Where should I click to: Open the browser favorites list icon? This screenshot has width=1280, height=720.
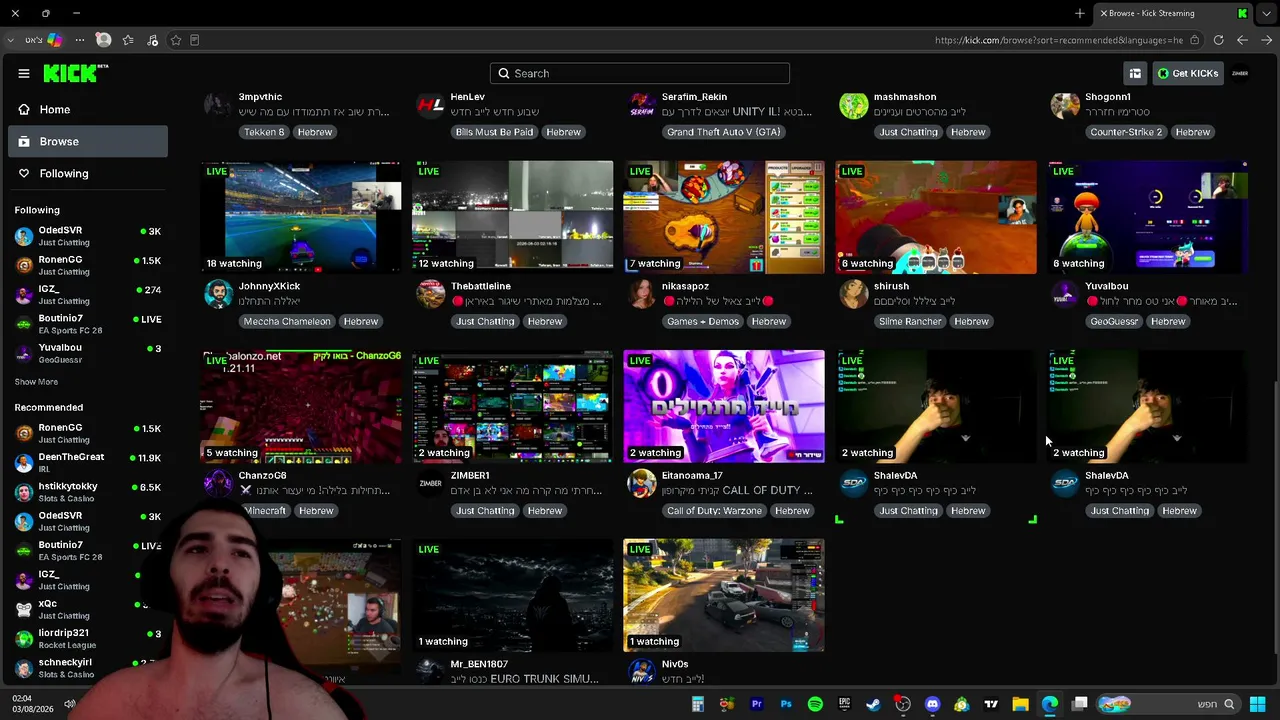pos(128,40)
